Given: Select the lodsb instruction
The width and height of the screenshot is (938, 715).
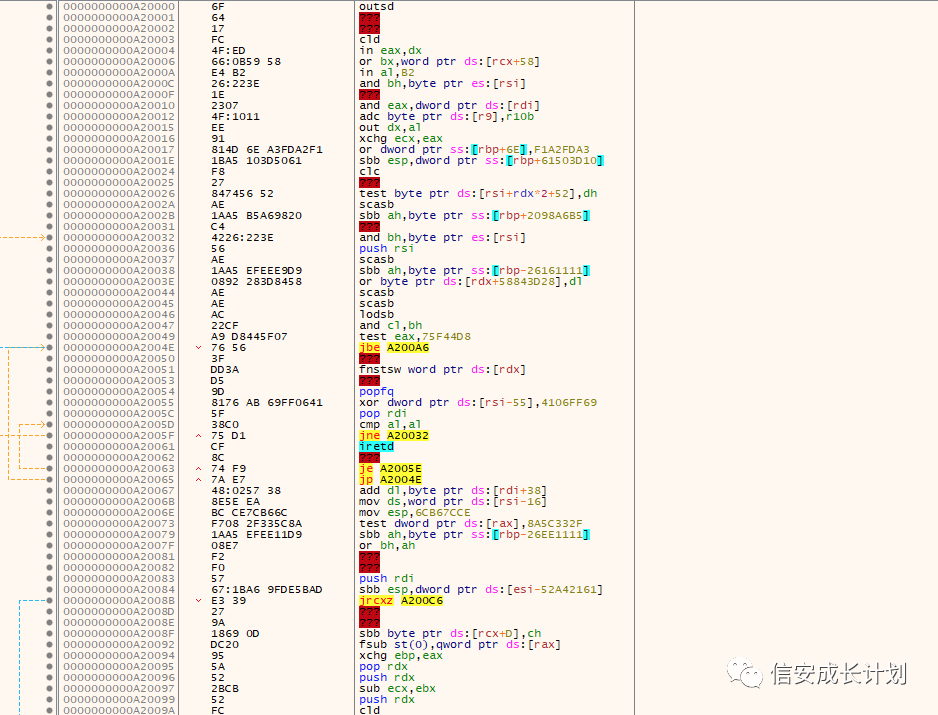Looking at the screenshot, I should (376, 315).
